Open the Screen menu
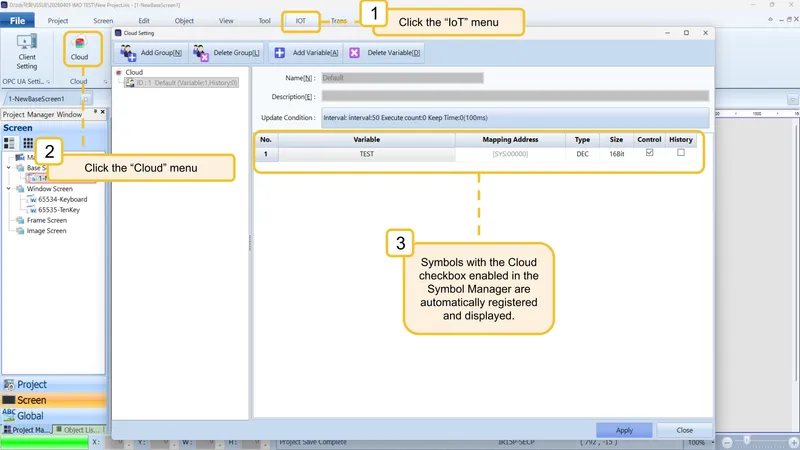Viewport: 800px width, 450px height. click(x=103, y=21)
